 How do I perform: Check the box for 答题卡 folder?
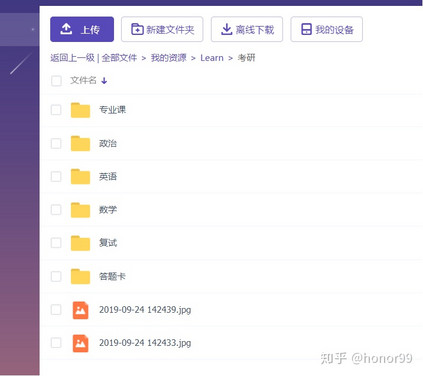[56, 276]
